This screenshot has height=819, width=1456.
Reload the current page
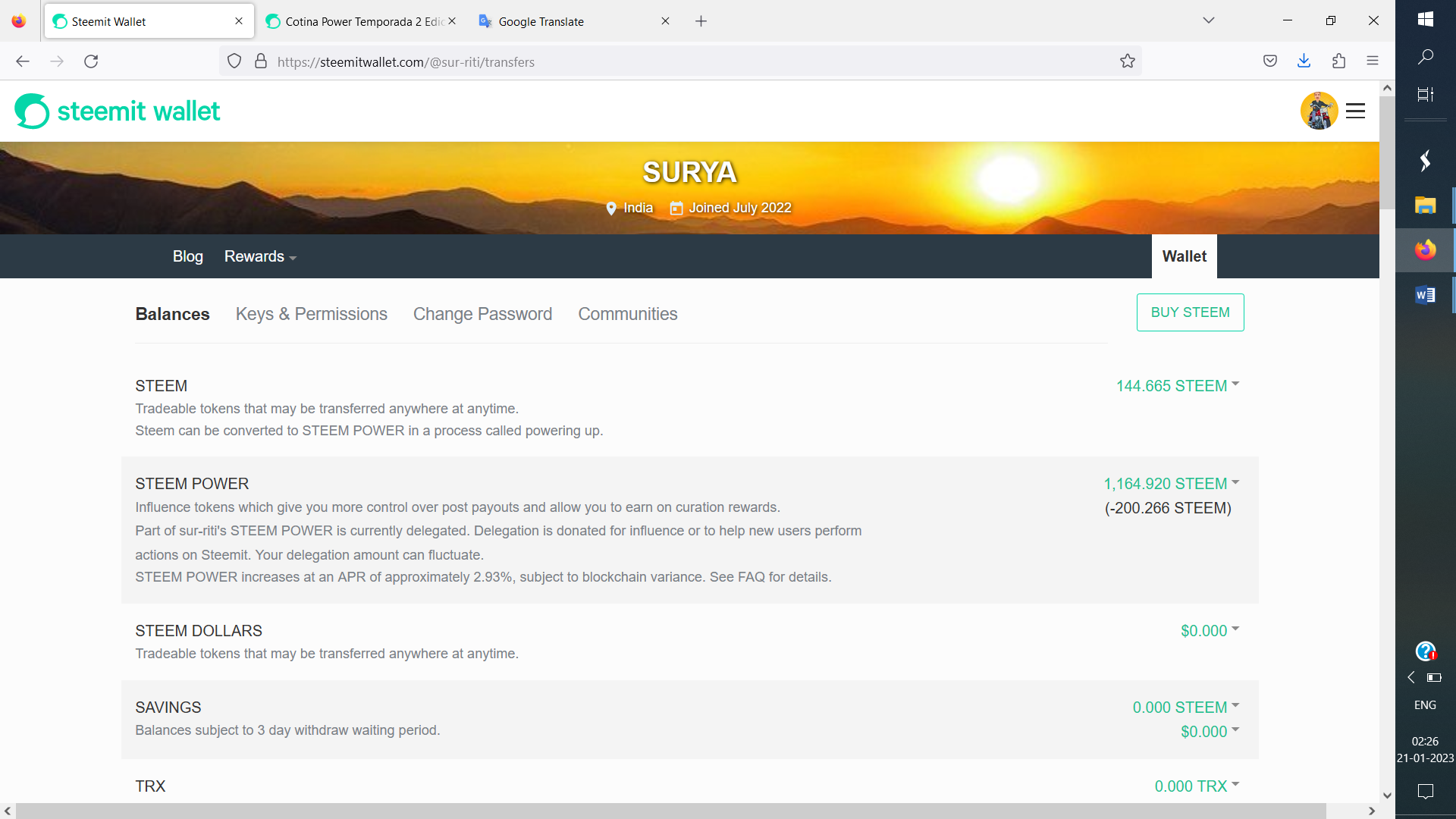pos(91,61)
